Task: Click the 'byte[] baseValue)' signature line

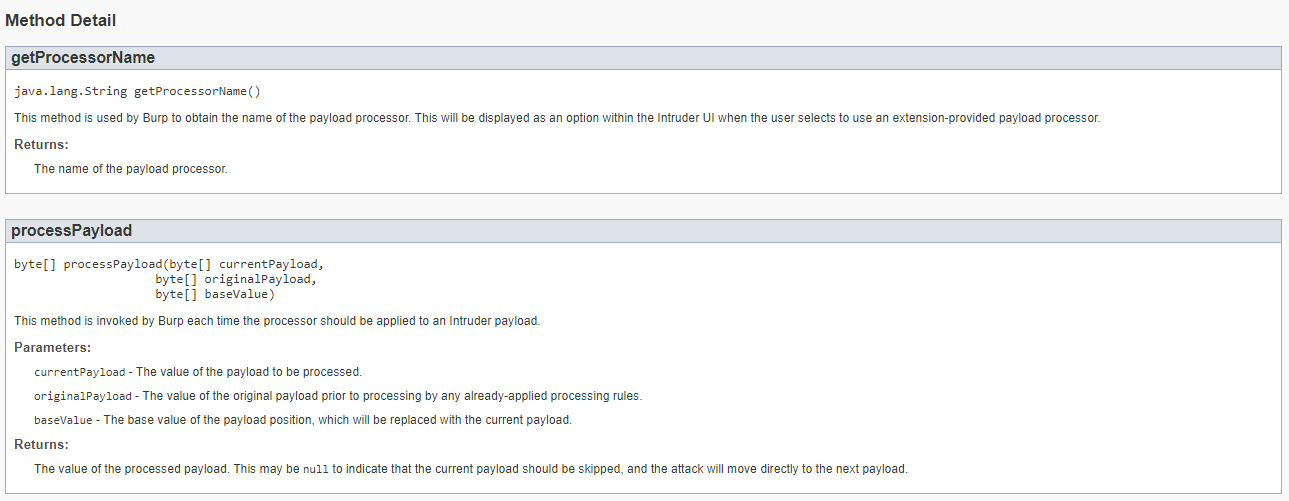Action: (215, 294)
